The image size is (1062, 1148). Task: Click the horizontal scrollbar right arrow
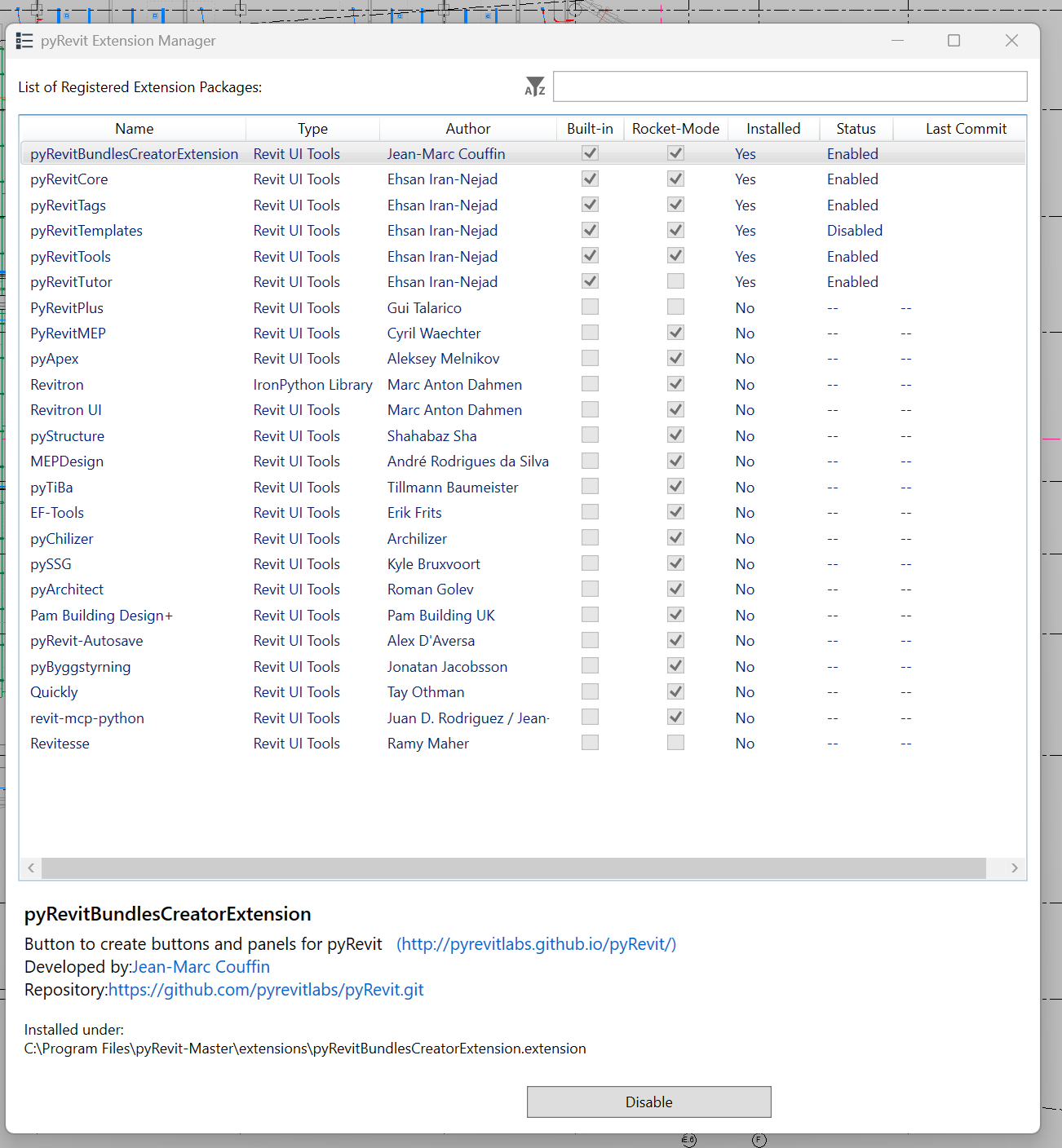[1014, 868]
